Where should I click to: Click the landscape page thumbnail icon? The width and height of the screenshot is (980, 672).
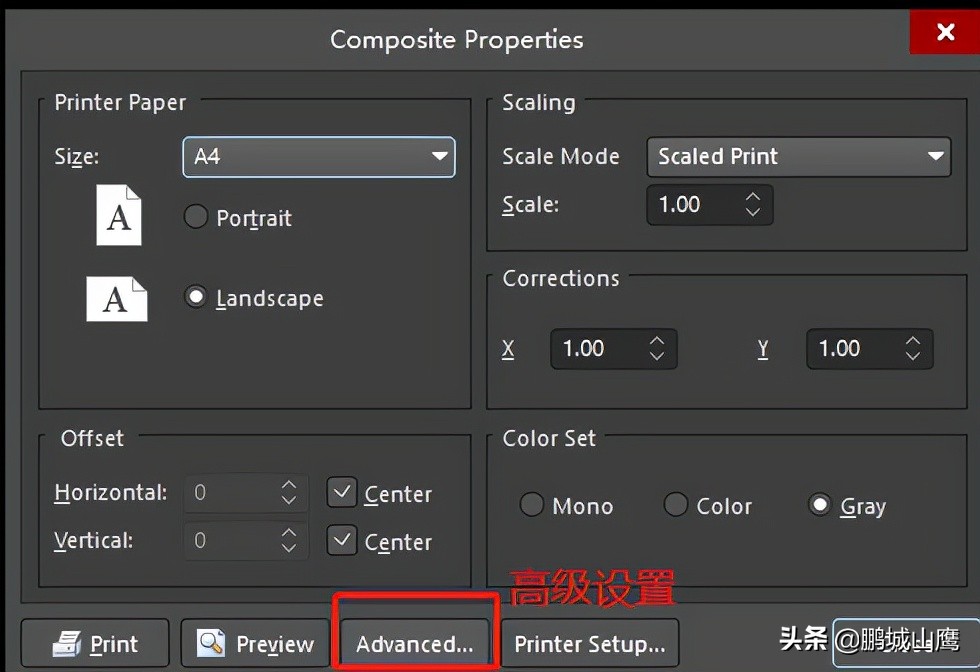click(117, 298)
